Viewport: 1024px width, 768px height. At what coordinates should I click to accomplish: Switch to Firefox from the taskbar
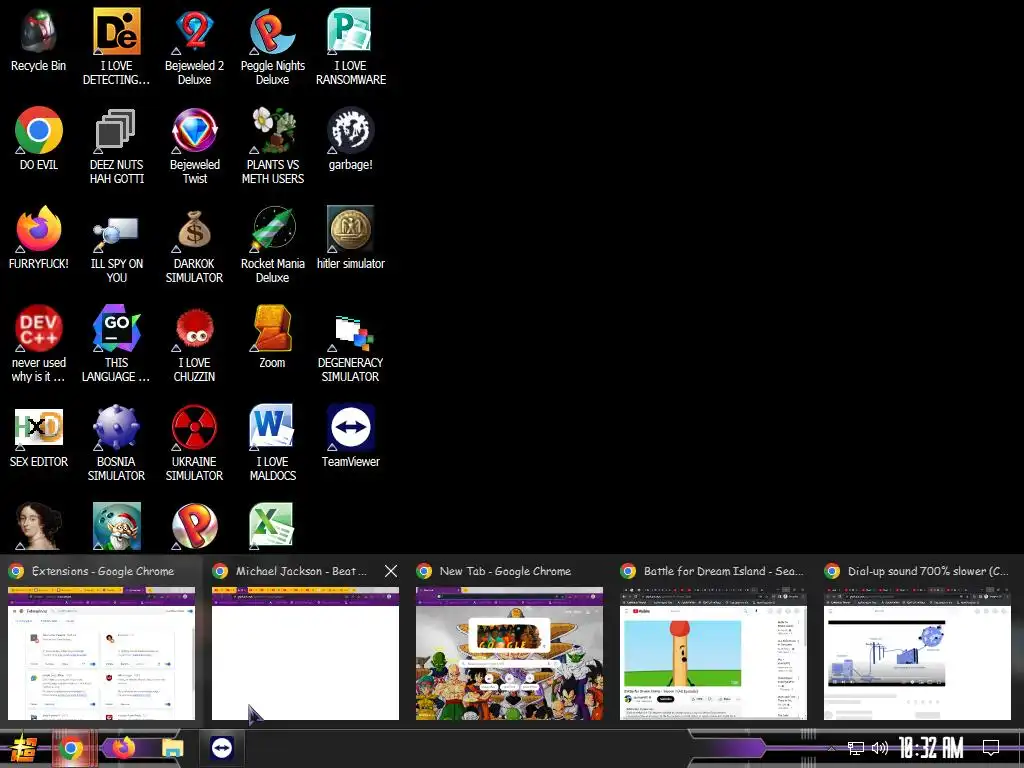122,748
